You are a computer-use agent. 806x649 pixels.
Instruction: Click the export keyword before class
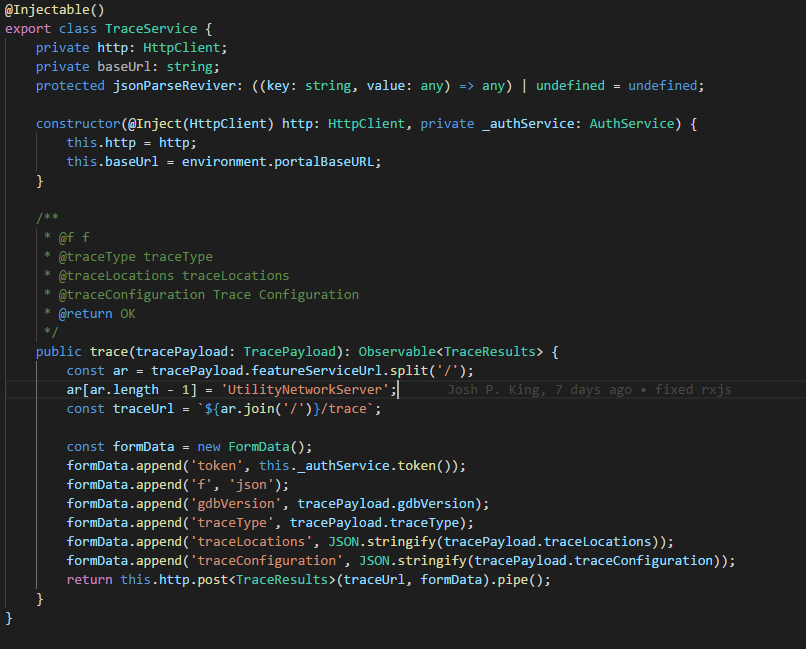pyautogui.click(x=28, y=29)
